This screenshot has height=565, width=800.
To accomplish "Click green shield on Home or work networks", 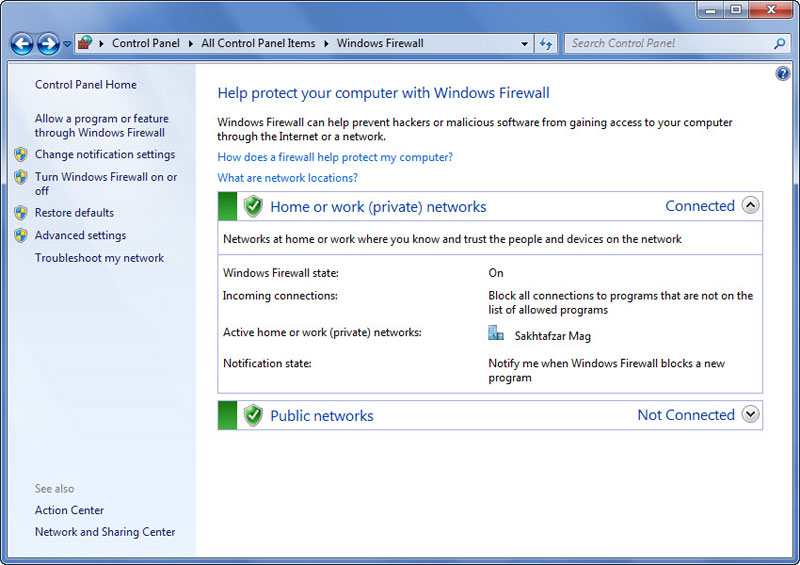I will [x=253, y=206].
